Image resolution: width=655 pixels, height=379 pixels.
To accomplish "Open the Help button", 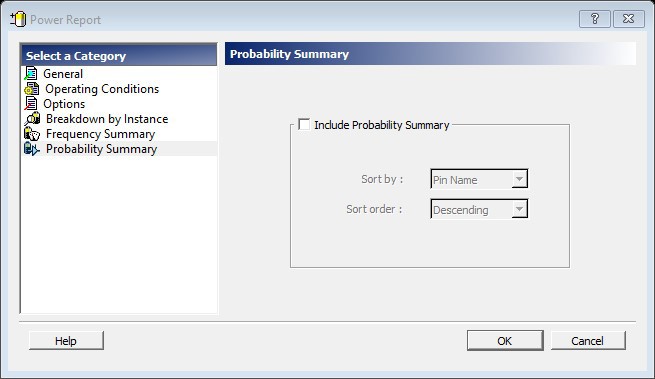I will [66, 341].
